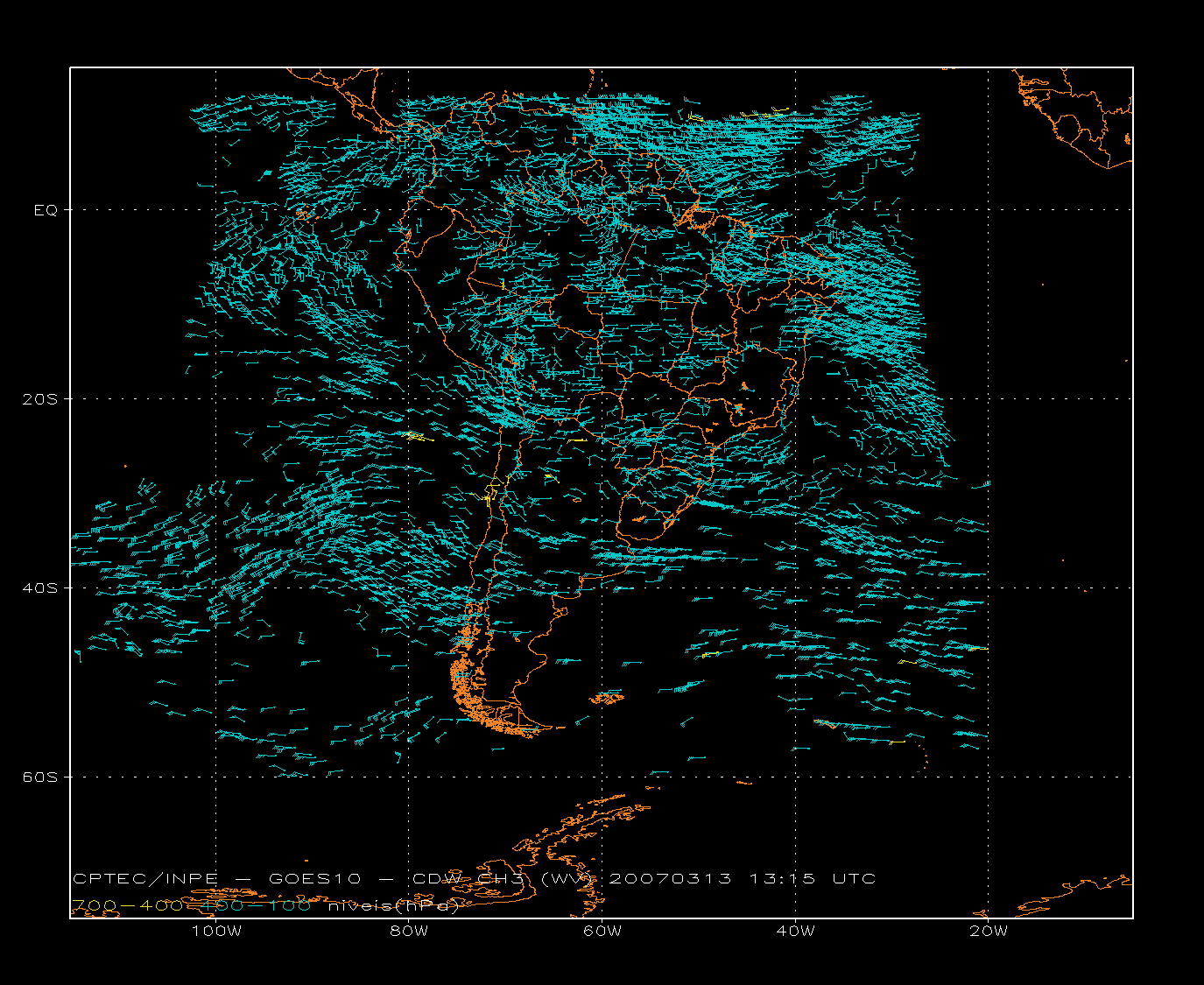Click the yellow 700-400 level legend
The height and width of the screenshot is (985, 1204).
tap(128, 906)
